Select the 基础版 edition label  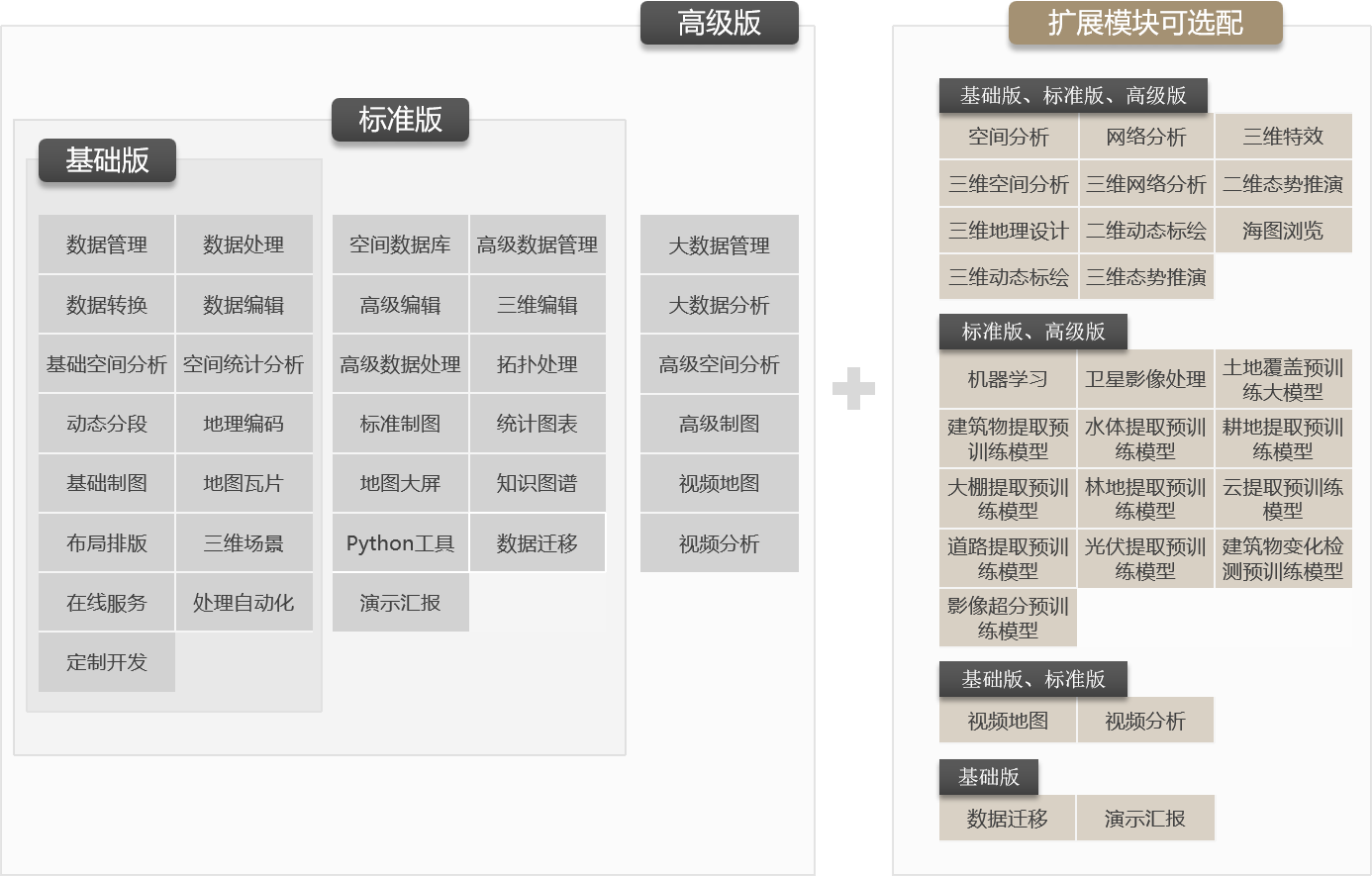coord(107,160)
